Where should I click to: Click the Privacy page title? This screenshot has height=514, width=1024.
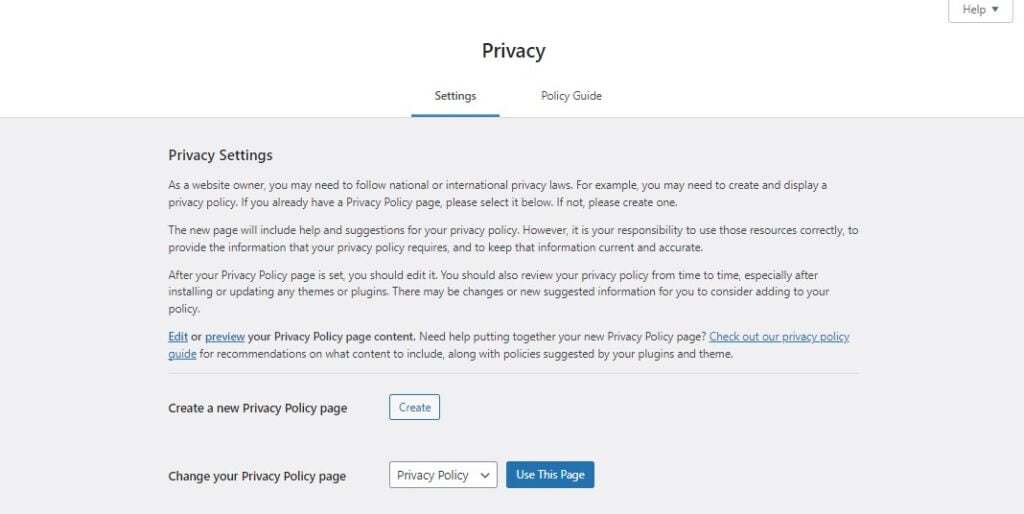tap(513, 51)
